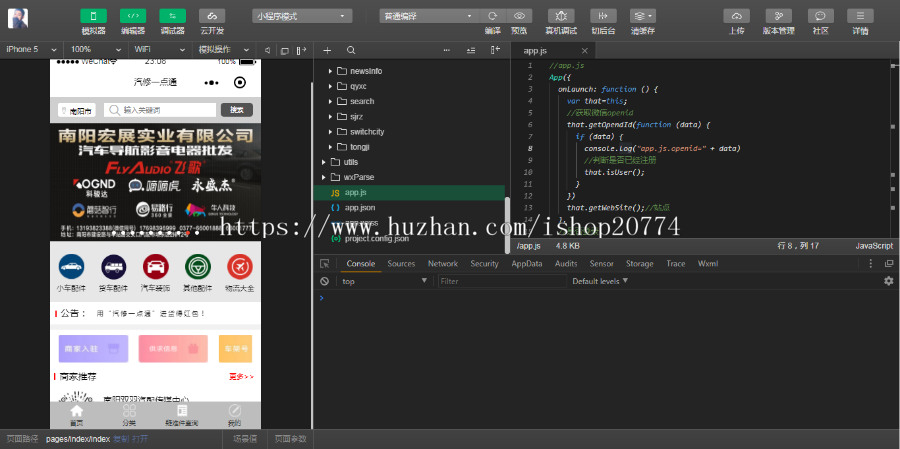Open Version Management (版本管理) icon
Screen dimensions: 900x449
(778, 16)
